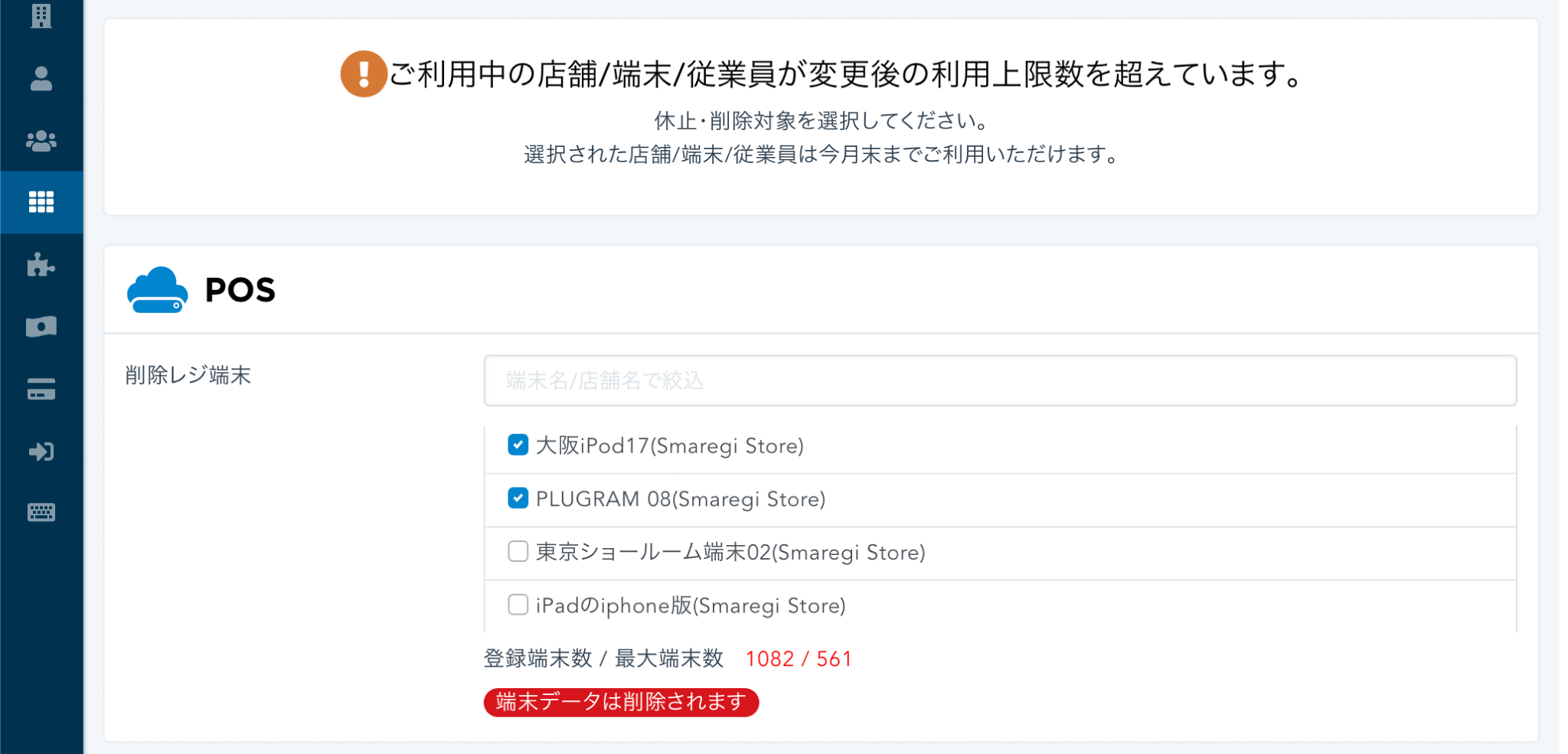This screenshot has width=1568, height=754.
Task: Click the blue POS cloud icon
Action: click(157, 290)
